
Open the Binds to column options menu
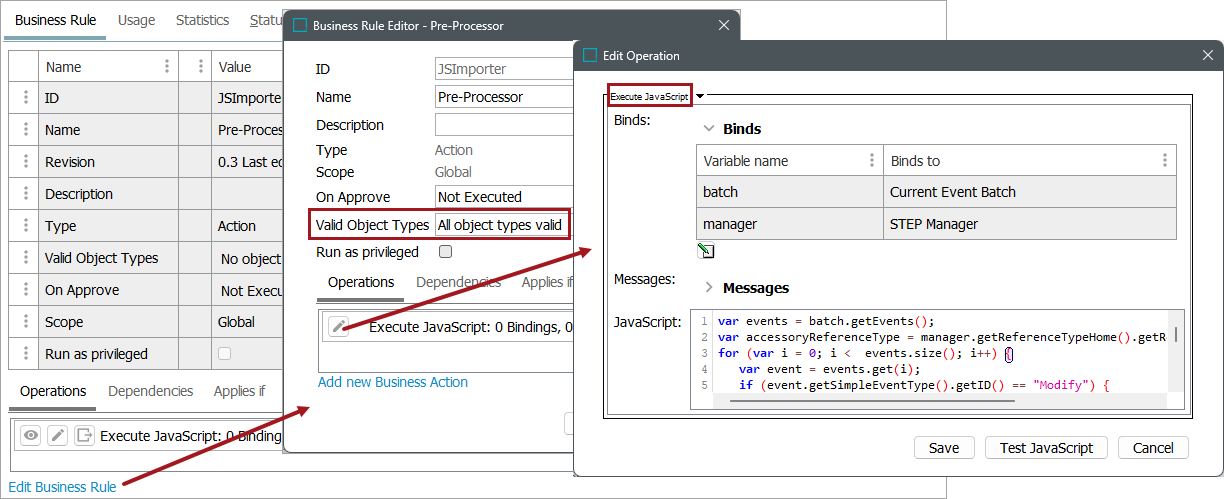[1164, 161]
